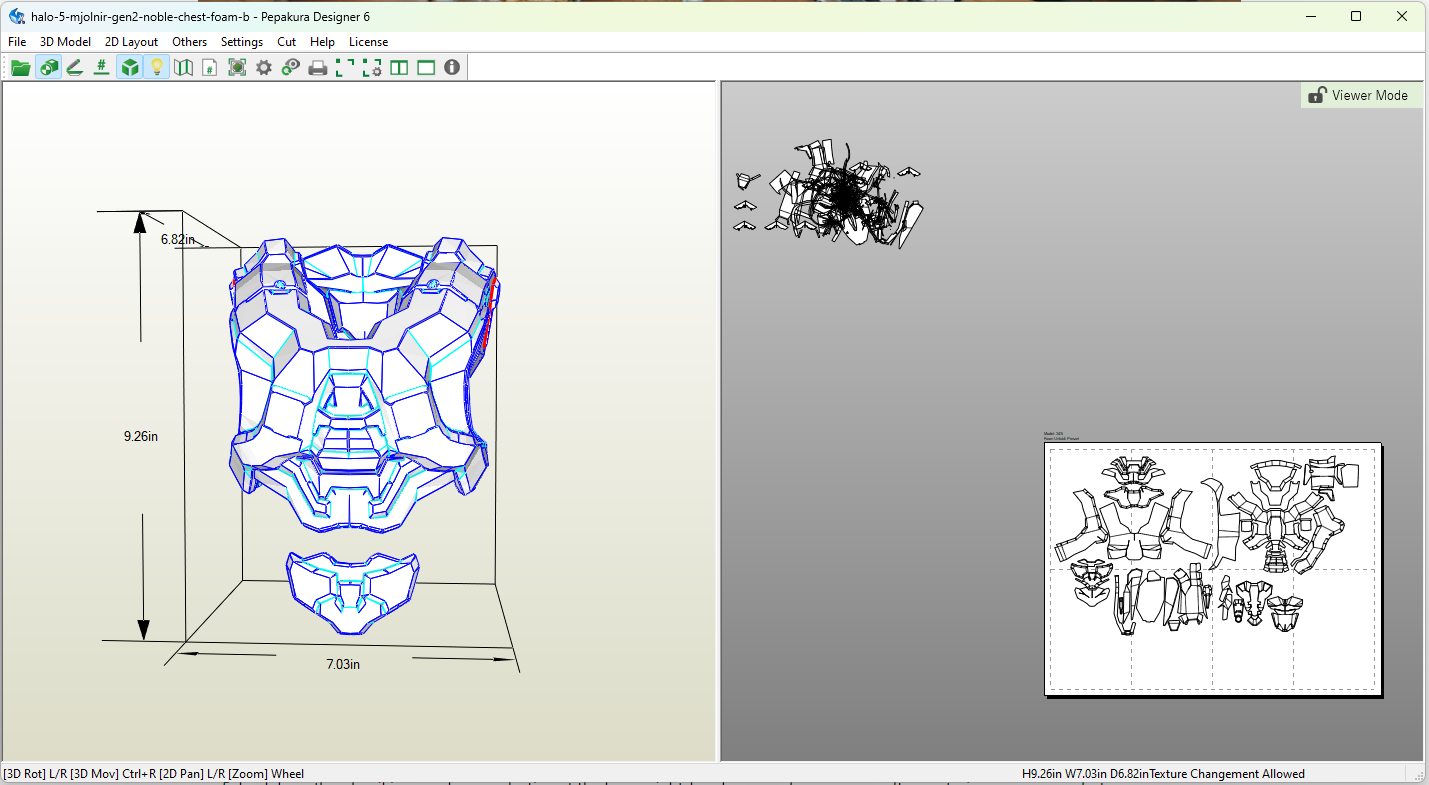Click the Print icon
The height and width of the screenshot is (785, 1429).
(x=318, y=68)
